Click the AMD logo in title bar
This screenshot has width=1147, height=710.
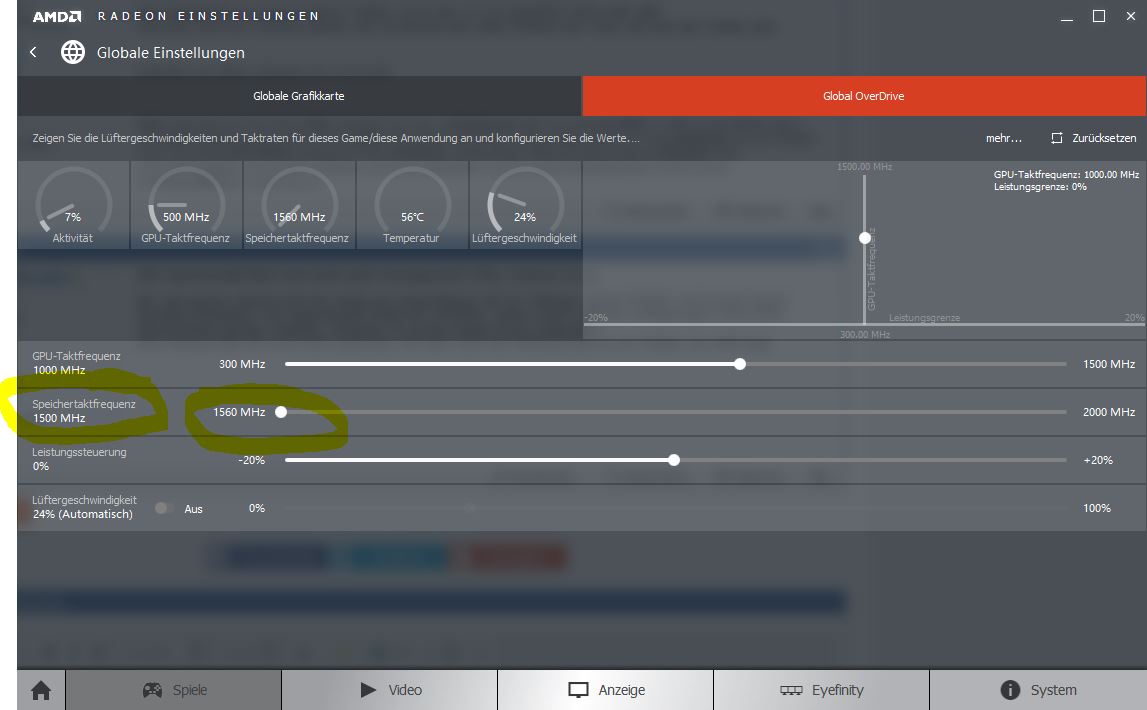point(56,16)
